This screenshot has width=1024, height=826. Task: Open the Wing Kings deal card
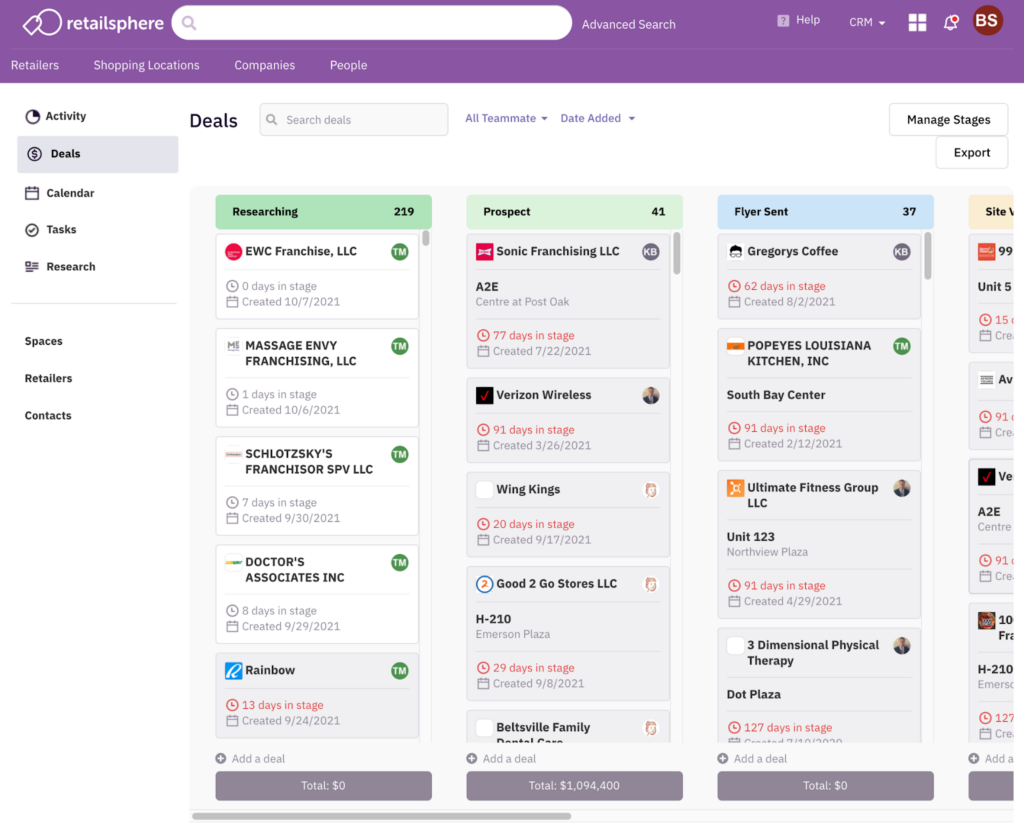pyautogui.click(x=568, y=515)
